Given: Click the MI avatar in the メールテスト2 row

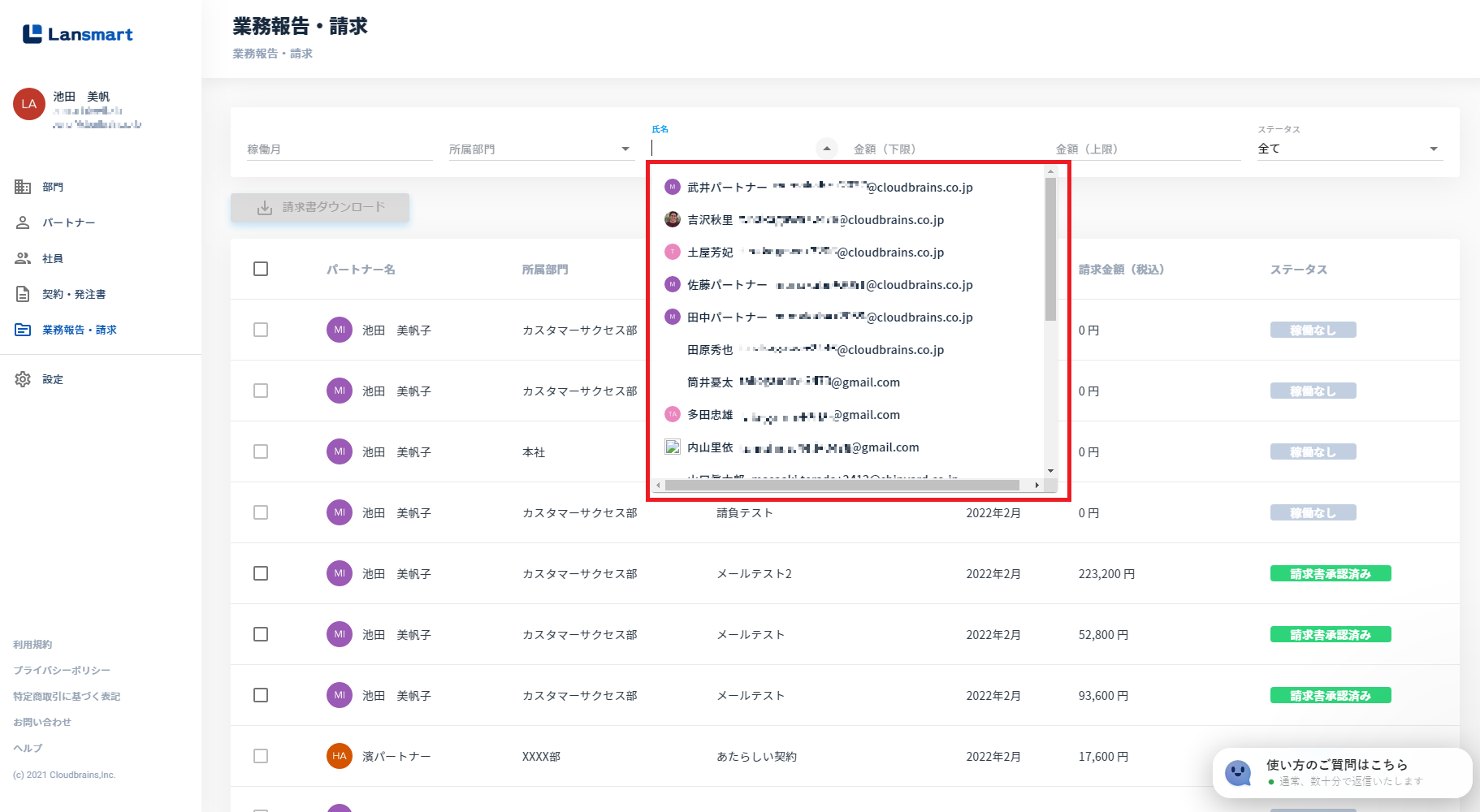Looking at the screenshot, I should click(x=340, y=573).
